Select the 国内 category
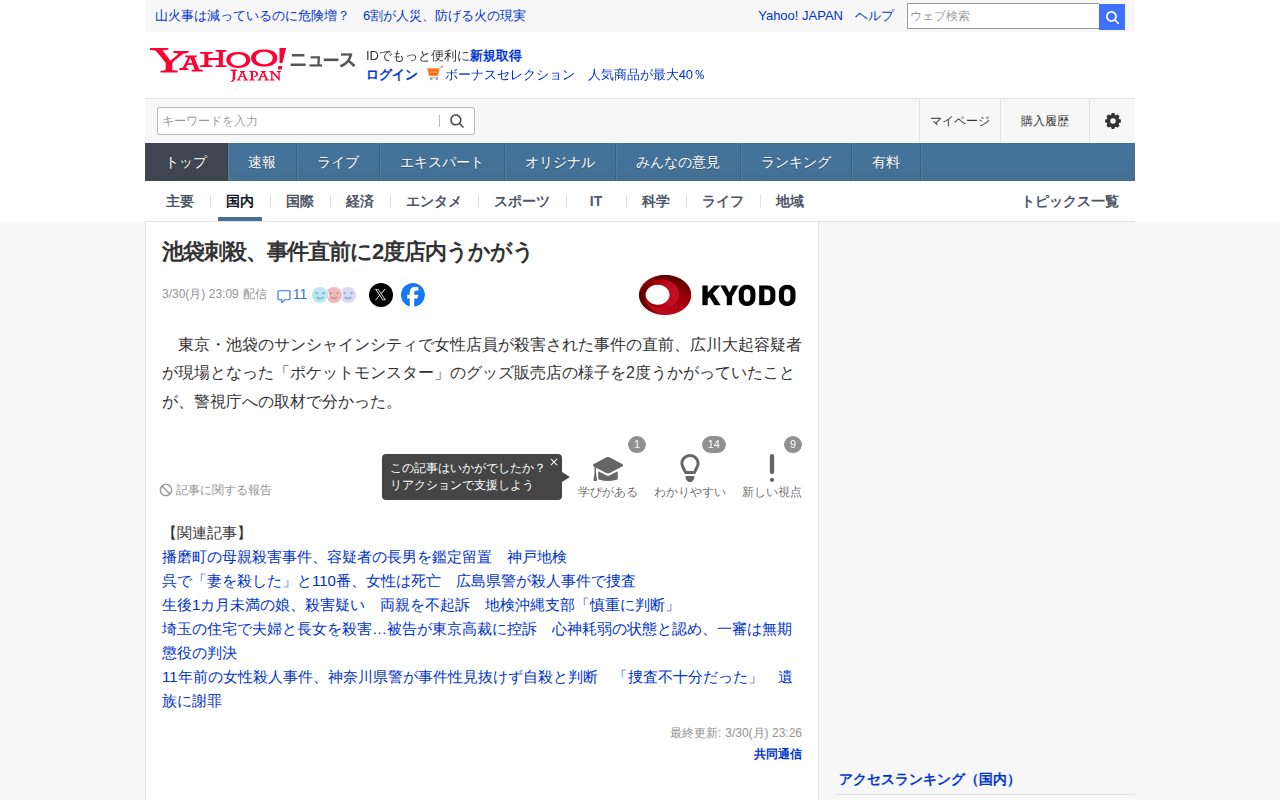Screen dimensions: 1280x800 point(240,201)
